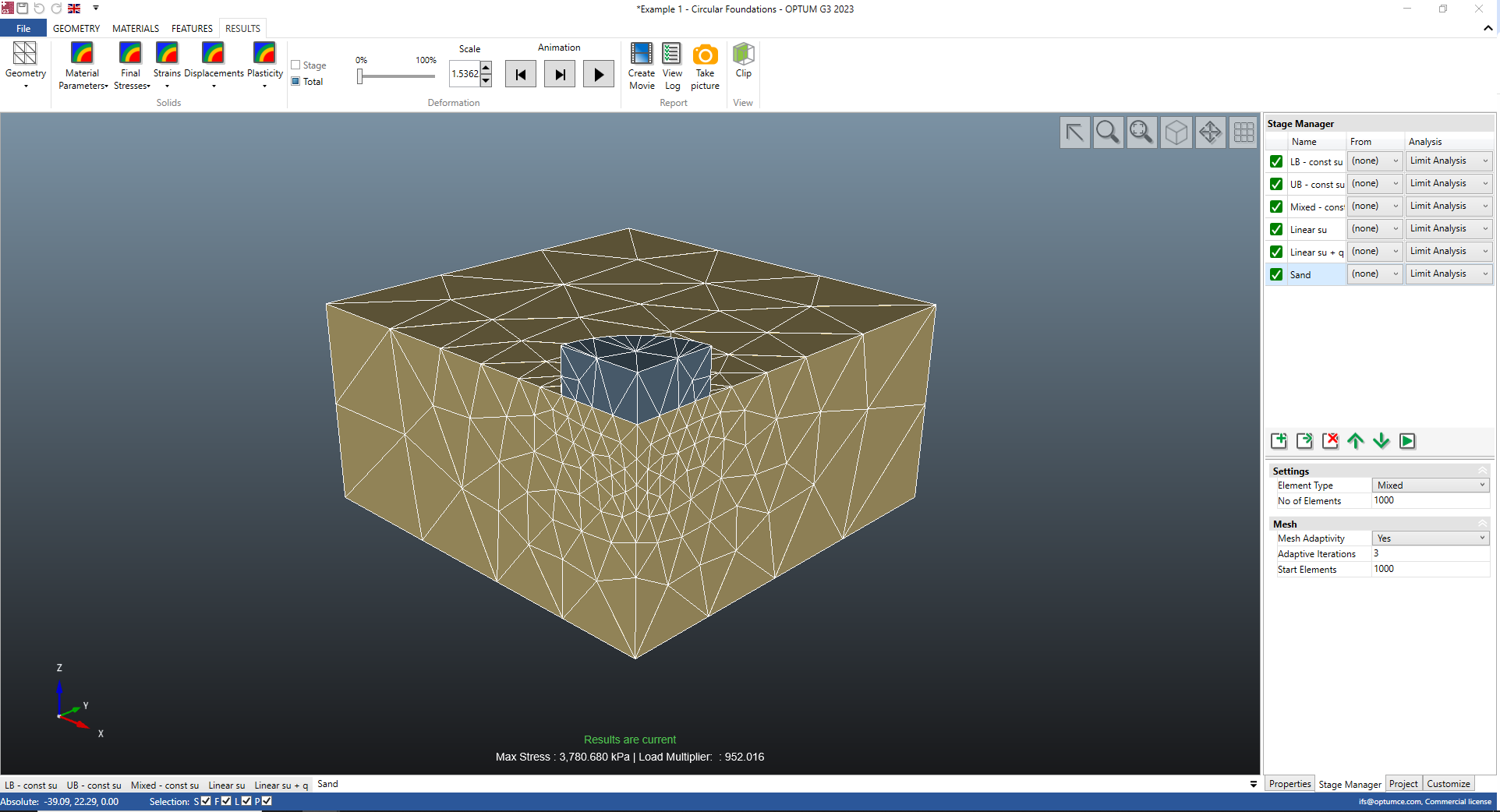Decrease Scale value with down stepper
Viewport: 1500px width, 812px height.
coord(486,80)
